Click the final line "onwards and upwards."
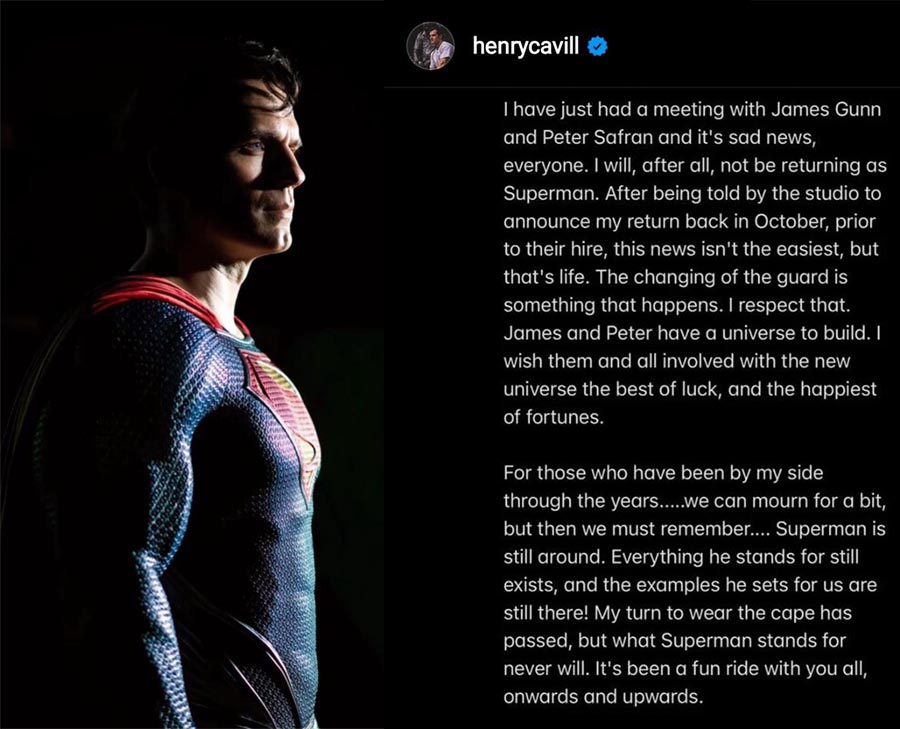The height and width of the screenshot is (729, 900). (x=604, y=697)
